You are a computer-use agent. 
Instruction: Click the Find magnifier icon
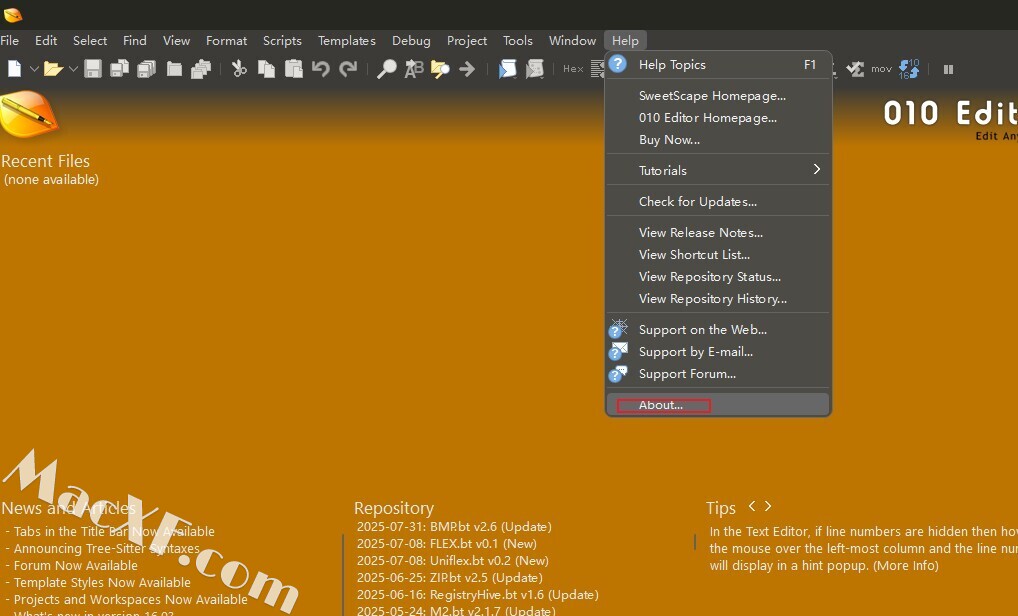pyautogui.click(x=386, y=69)
